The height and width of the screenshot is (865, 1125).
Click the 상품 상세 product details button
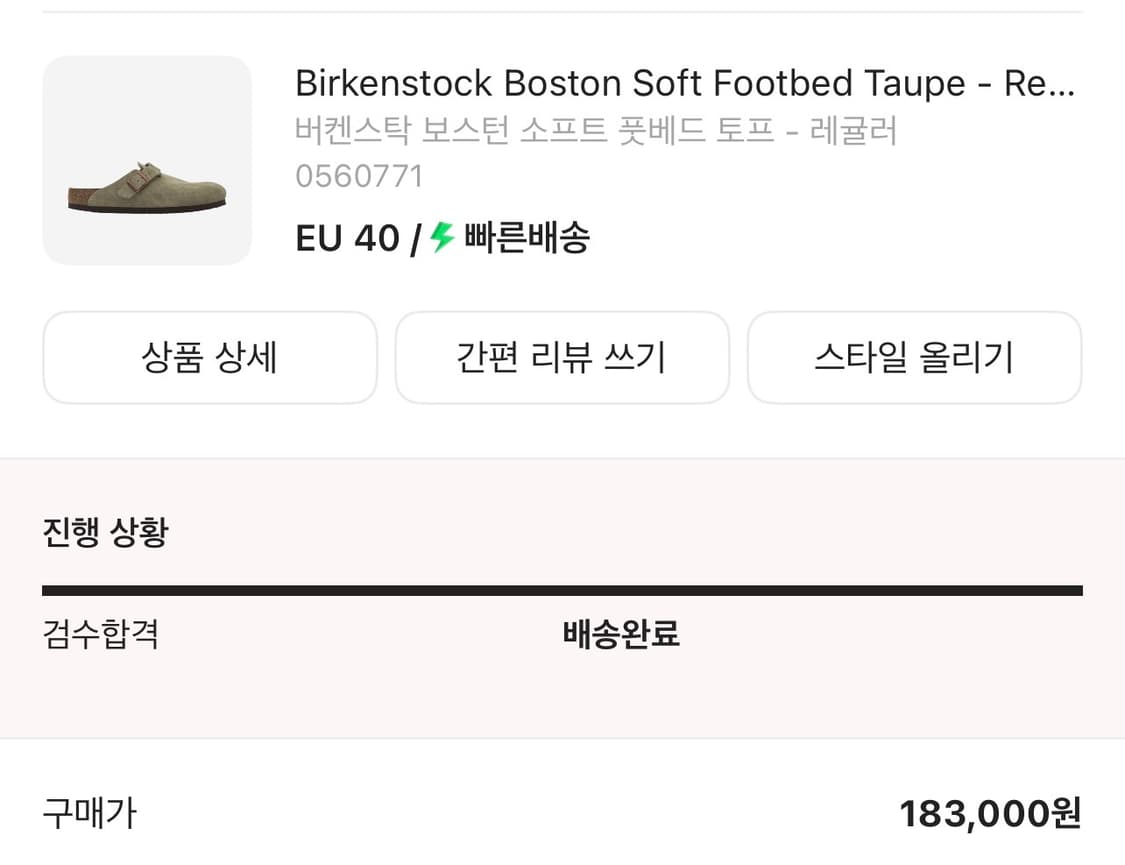click(x=210, y=357)
